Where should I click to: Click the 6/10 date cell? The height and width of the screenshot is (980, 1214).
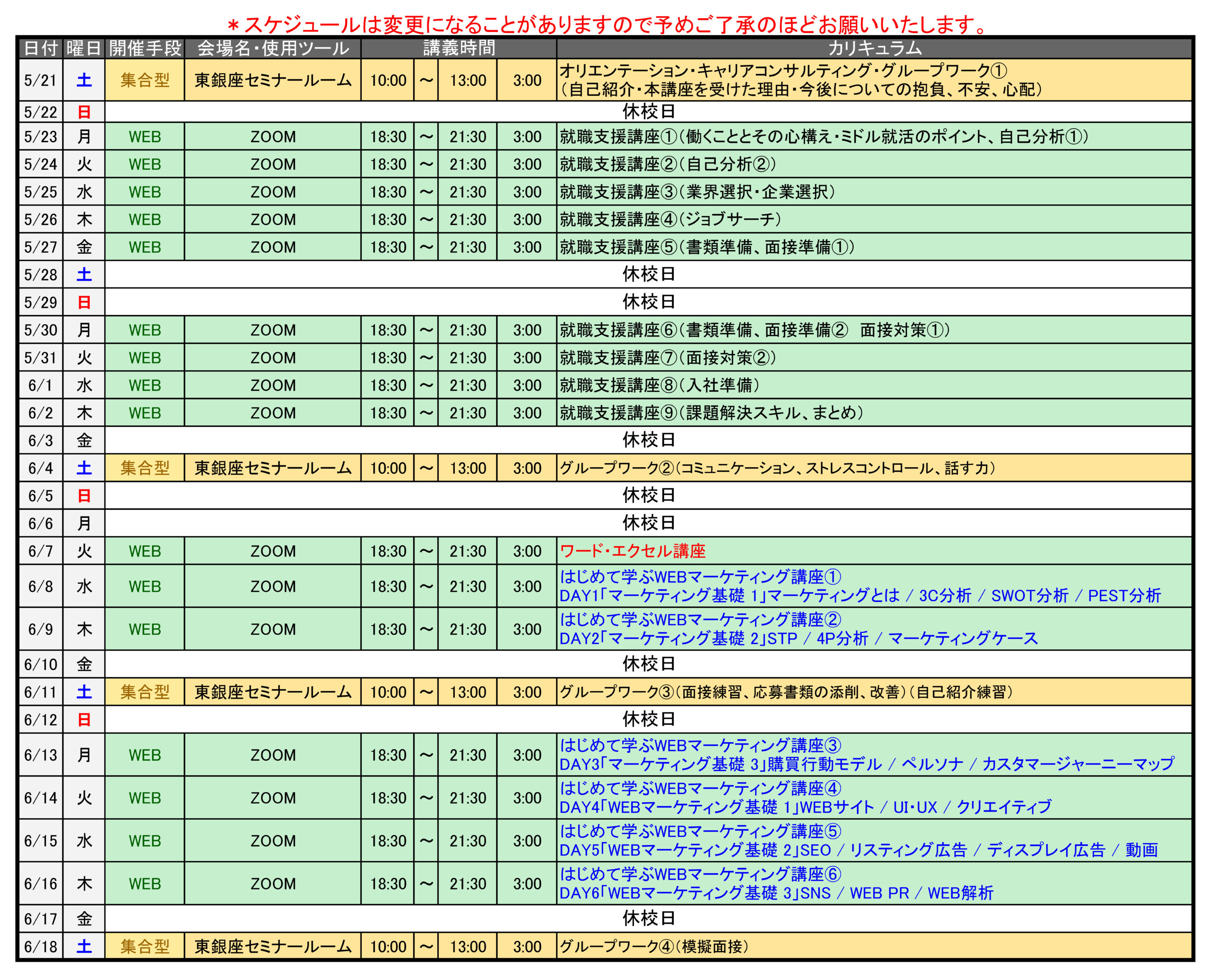(41, 664)
